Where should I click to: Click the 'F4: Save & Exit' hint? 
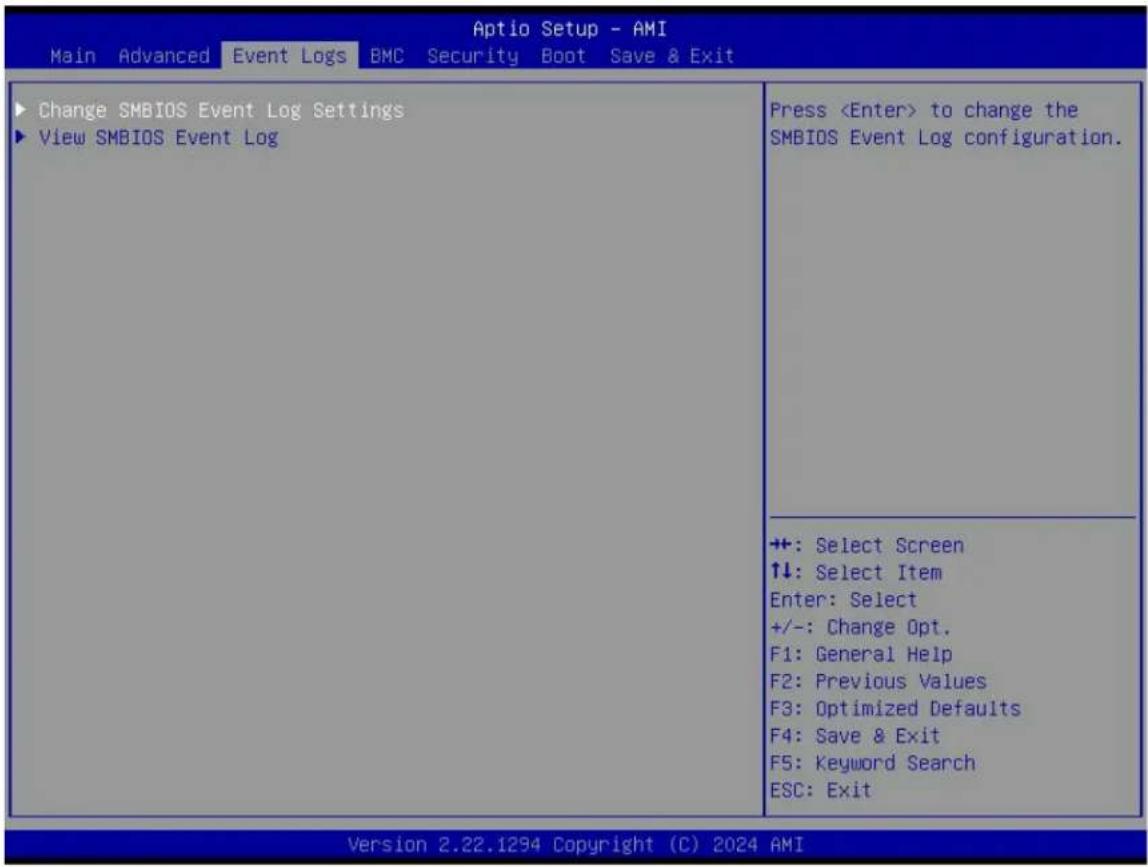pos(854,735)
